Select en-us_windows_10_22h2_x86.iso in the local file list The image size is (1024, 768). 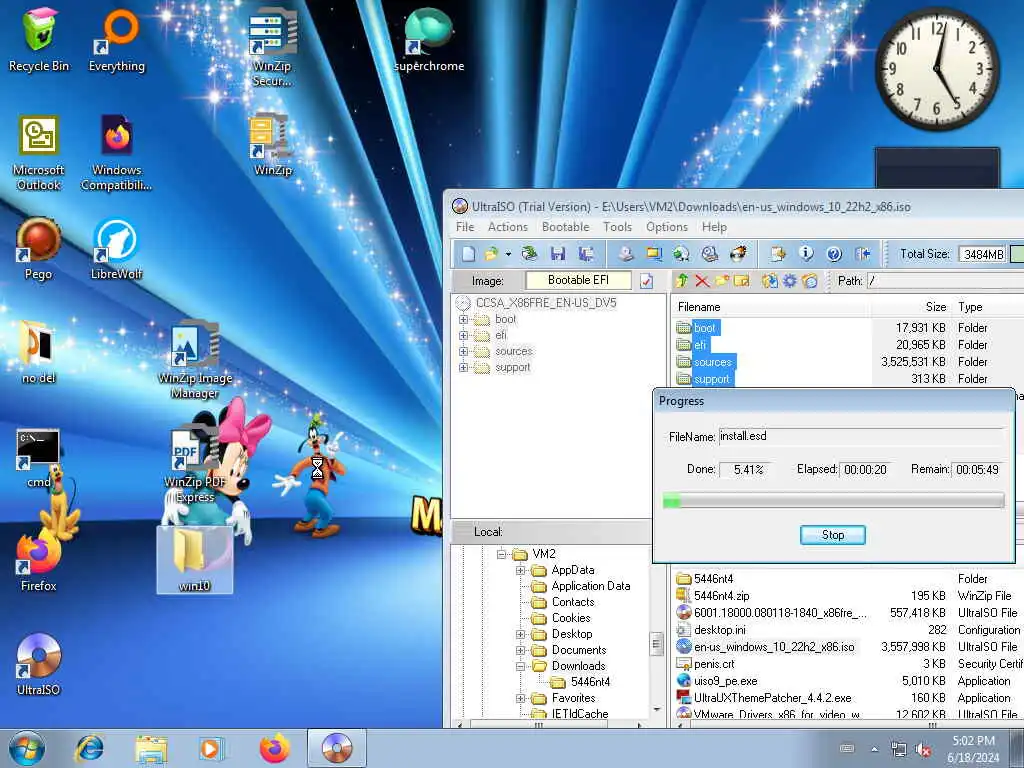coord(774,647)
